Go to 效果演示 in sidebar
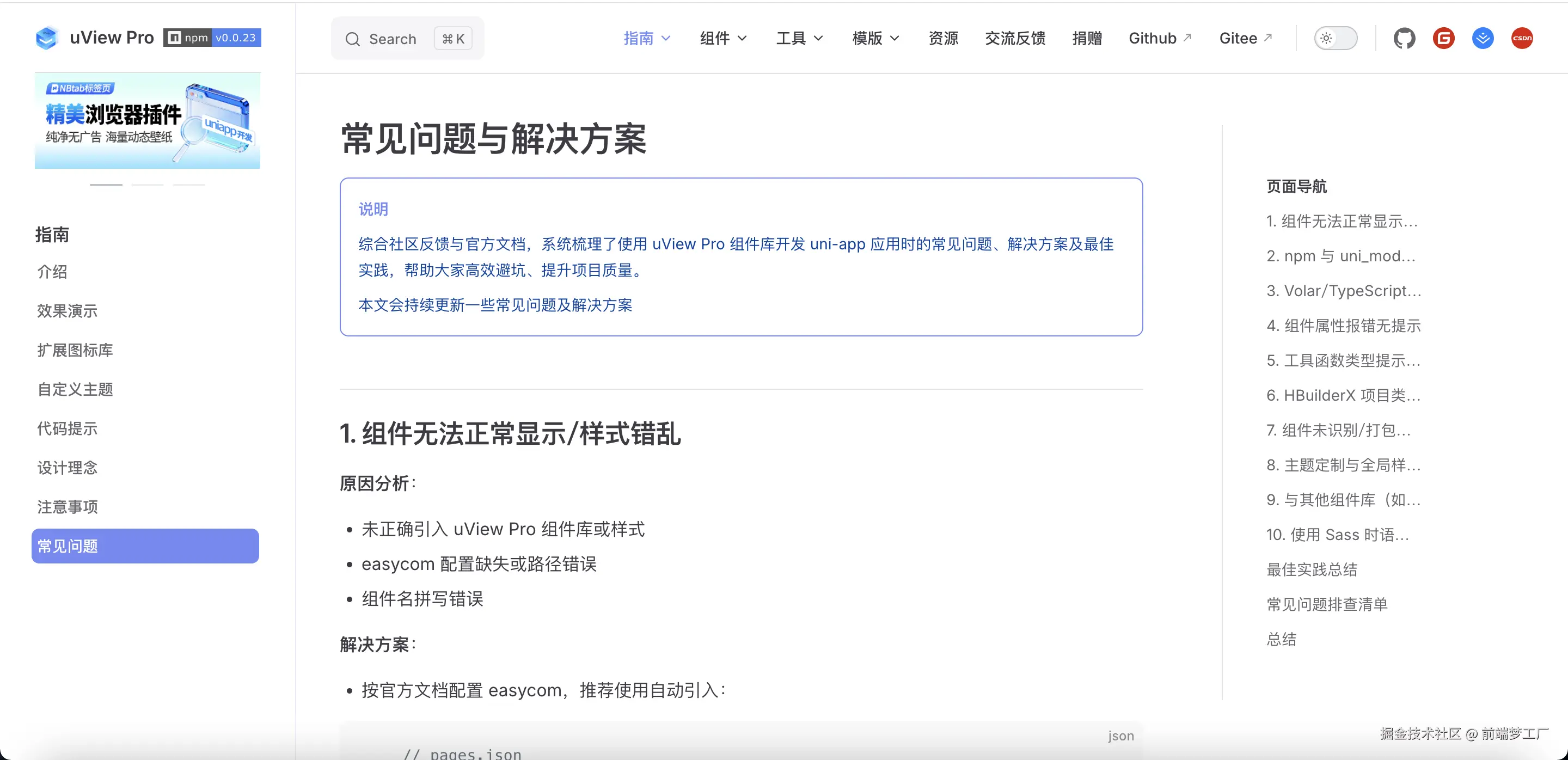The width and height of the screenshot is (1568, 760). pos(67,311)
